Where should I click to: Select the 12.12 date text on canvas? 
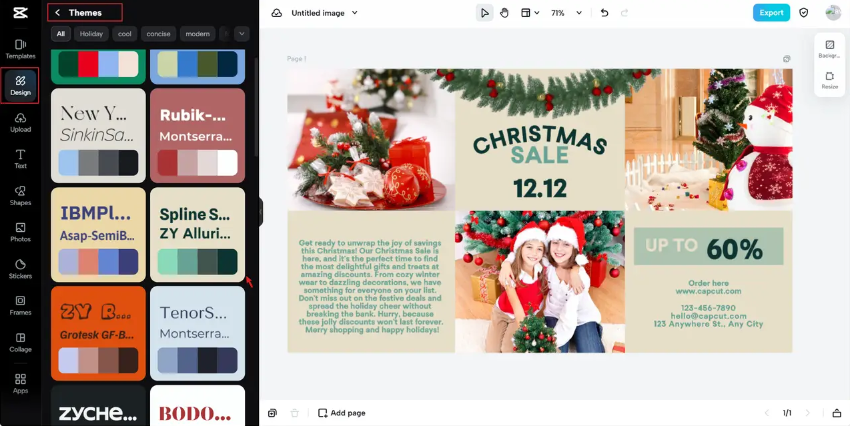[540, 188]
